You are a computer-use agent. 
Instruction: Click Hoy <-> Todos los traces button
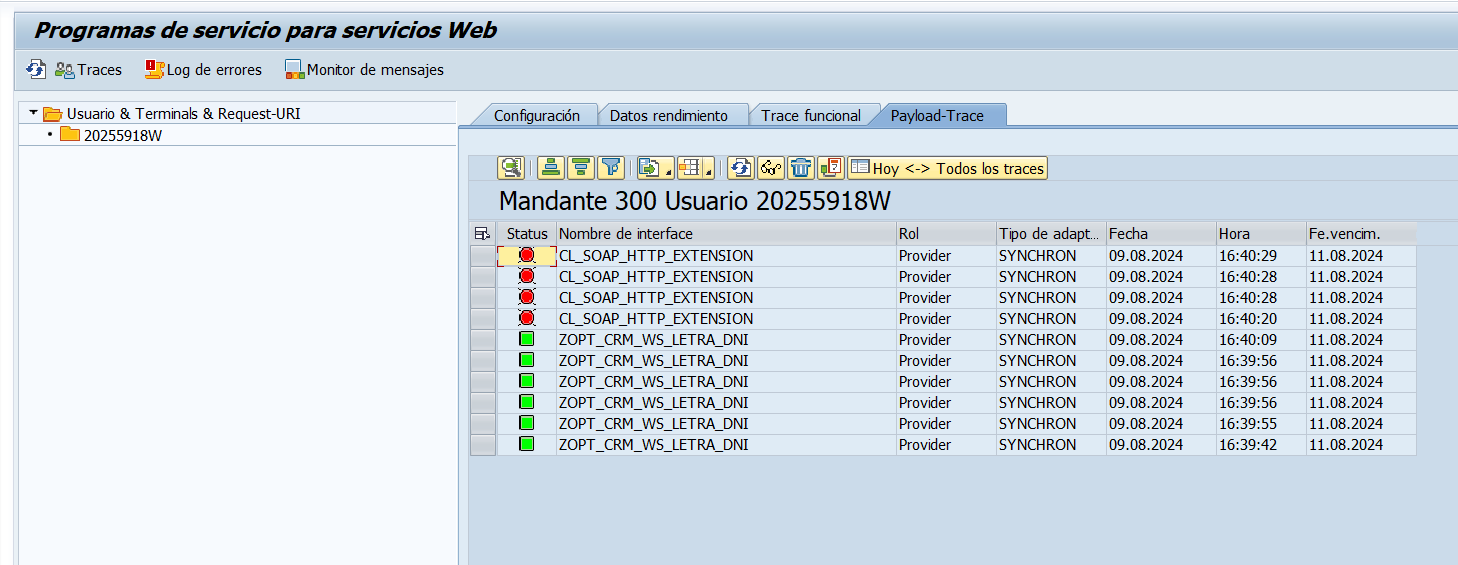tap(947, 168)
